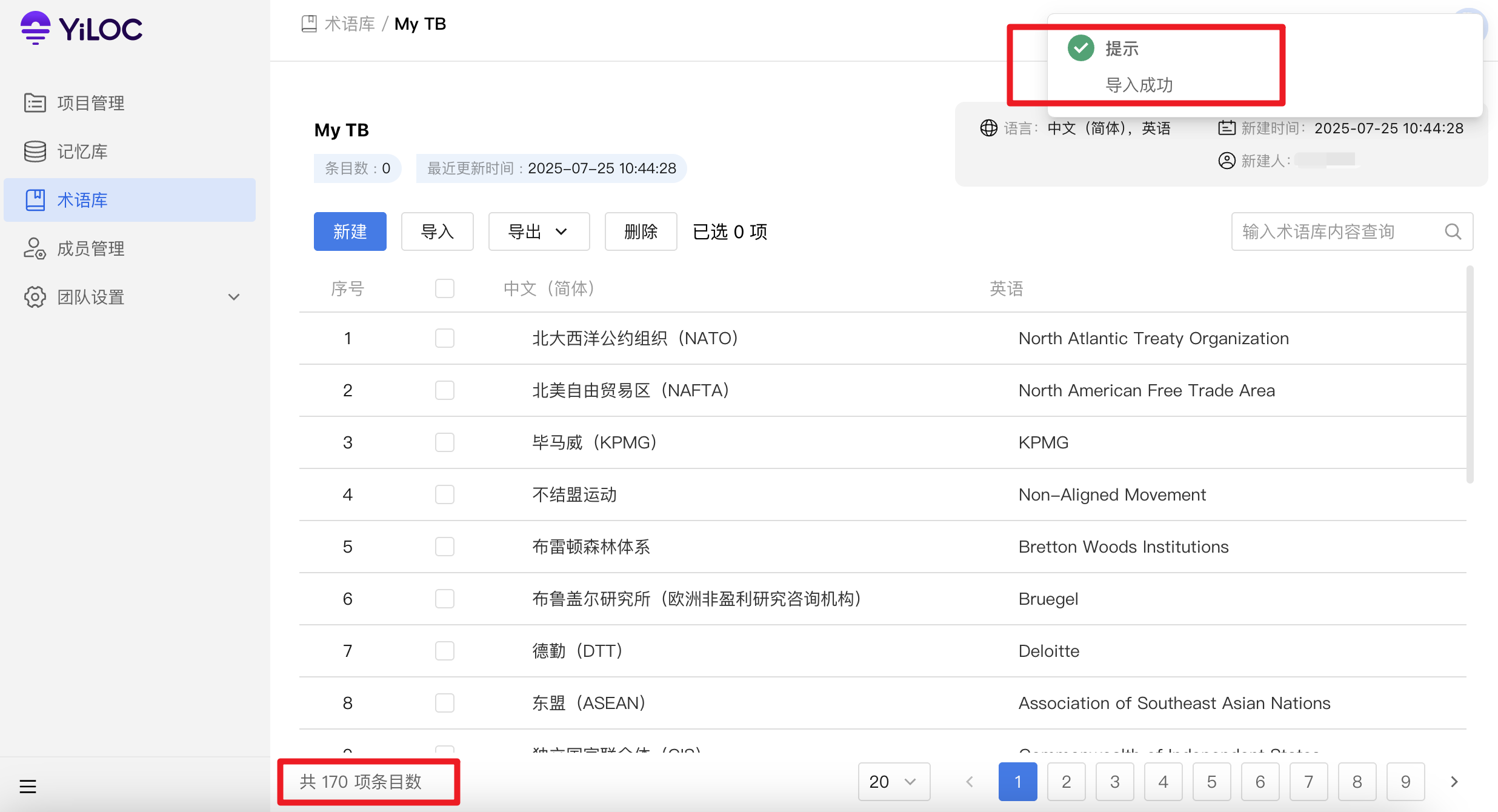
Task: Click North Atlantic Treaty Organization cell
Action: pos(1154,338)
